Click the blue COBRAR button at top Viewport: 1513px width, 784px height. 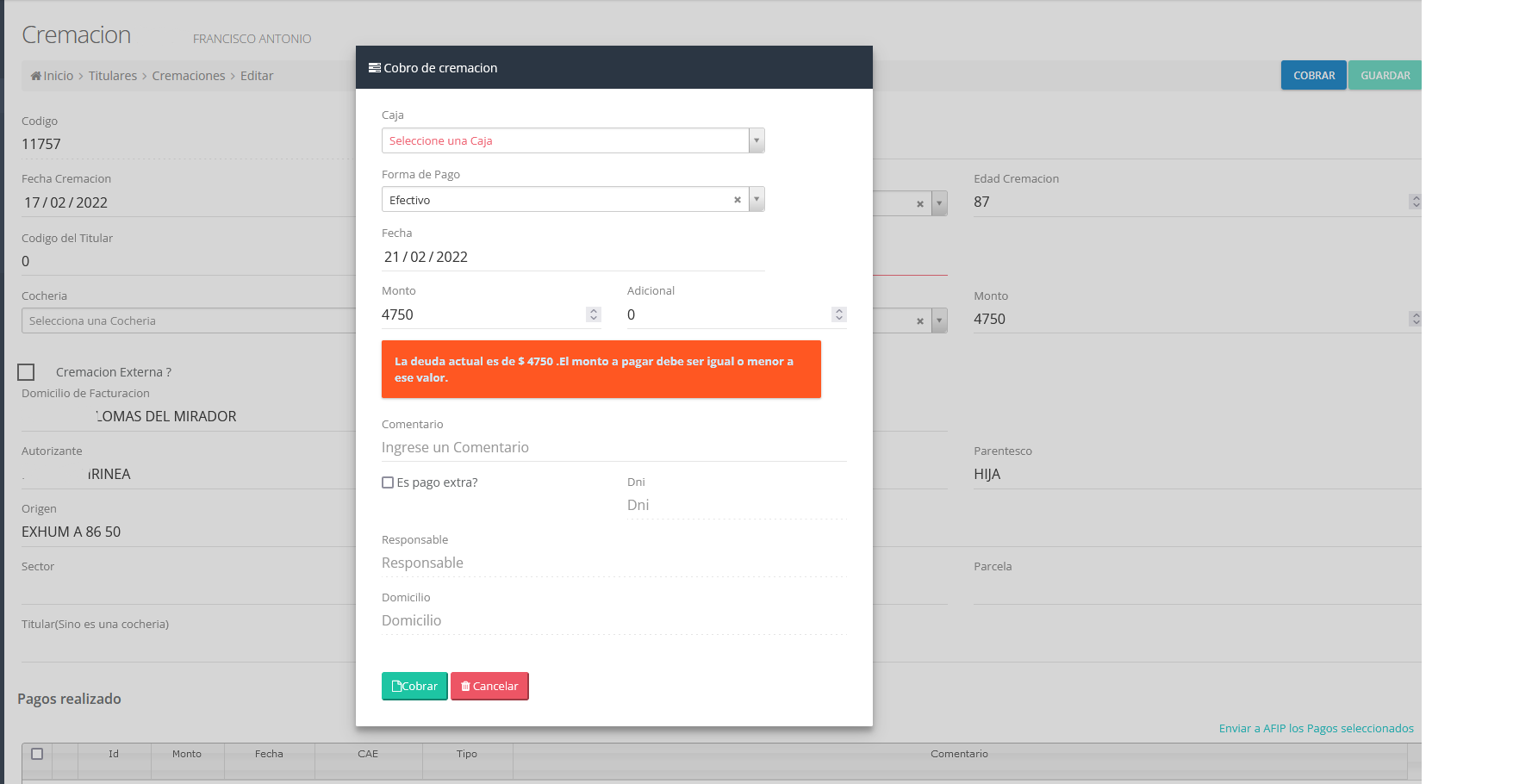click(x=1313, y=76)
